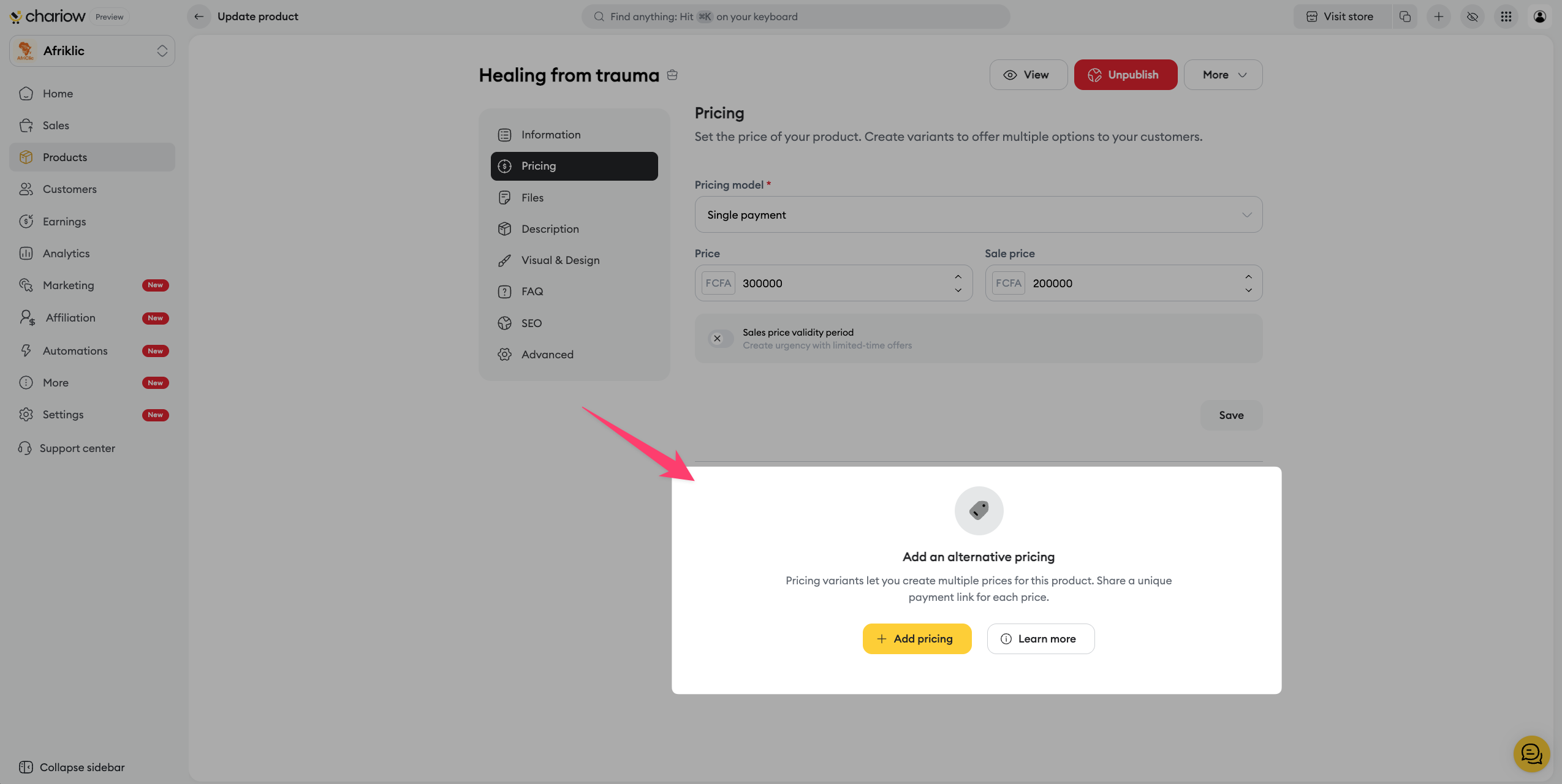Expand the More dropdown next to Unpublish

click(x=1223, y=75)
